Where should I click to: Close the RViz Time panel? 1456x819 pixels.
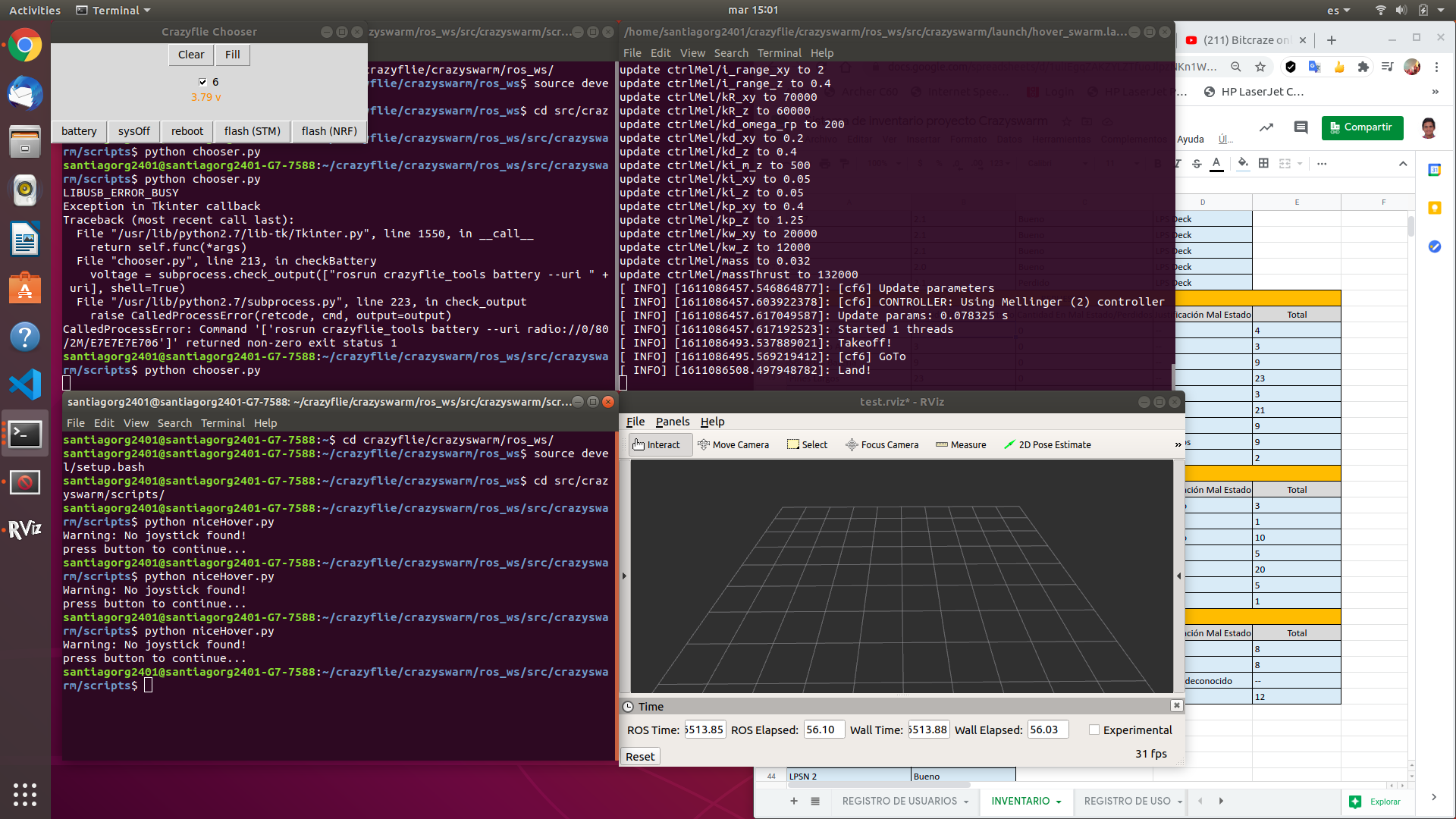coord(1176,705)
